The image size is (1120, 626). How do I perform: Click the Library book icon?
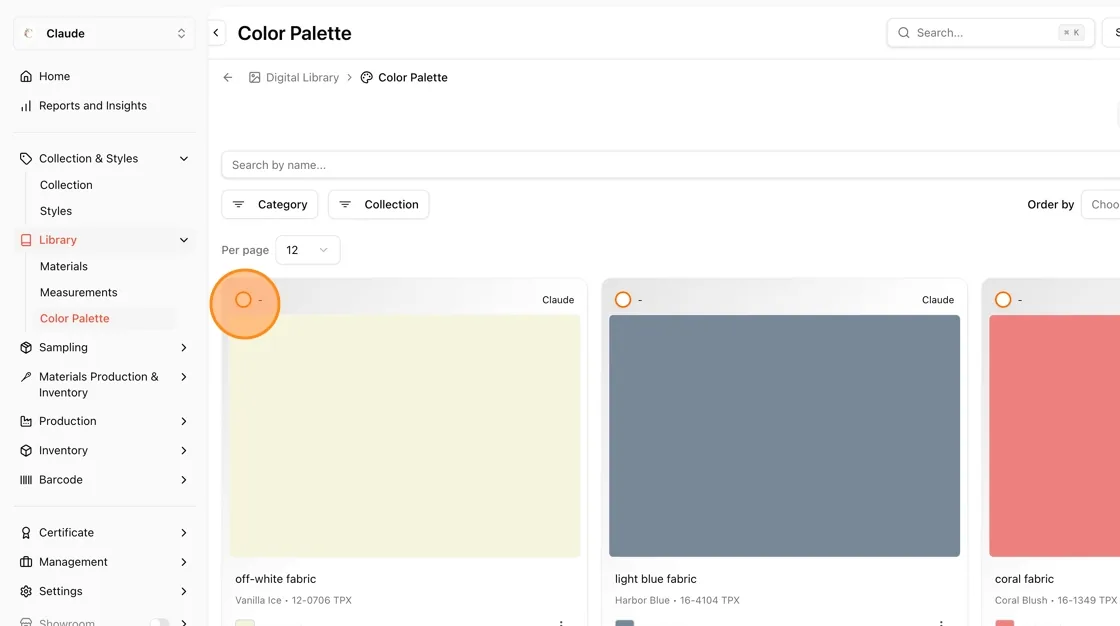click(26, 240)
